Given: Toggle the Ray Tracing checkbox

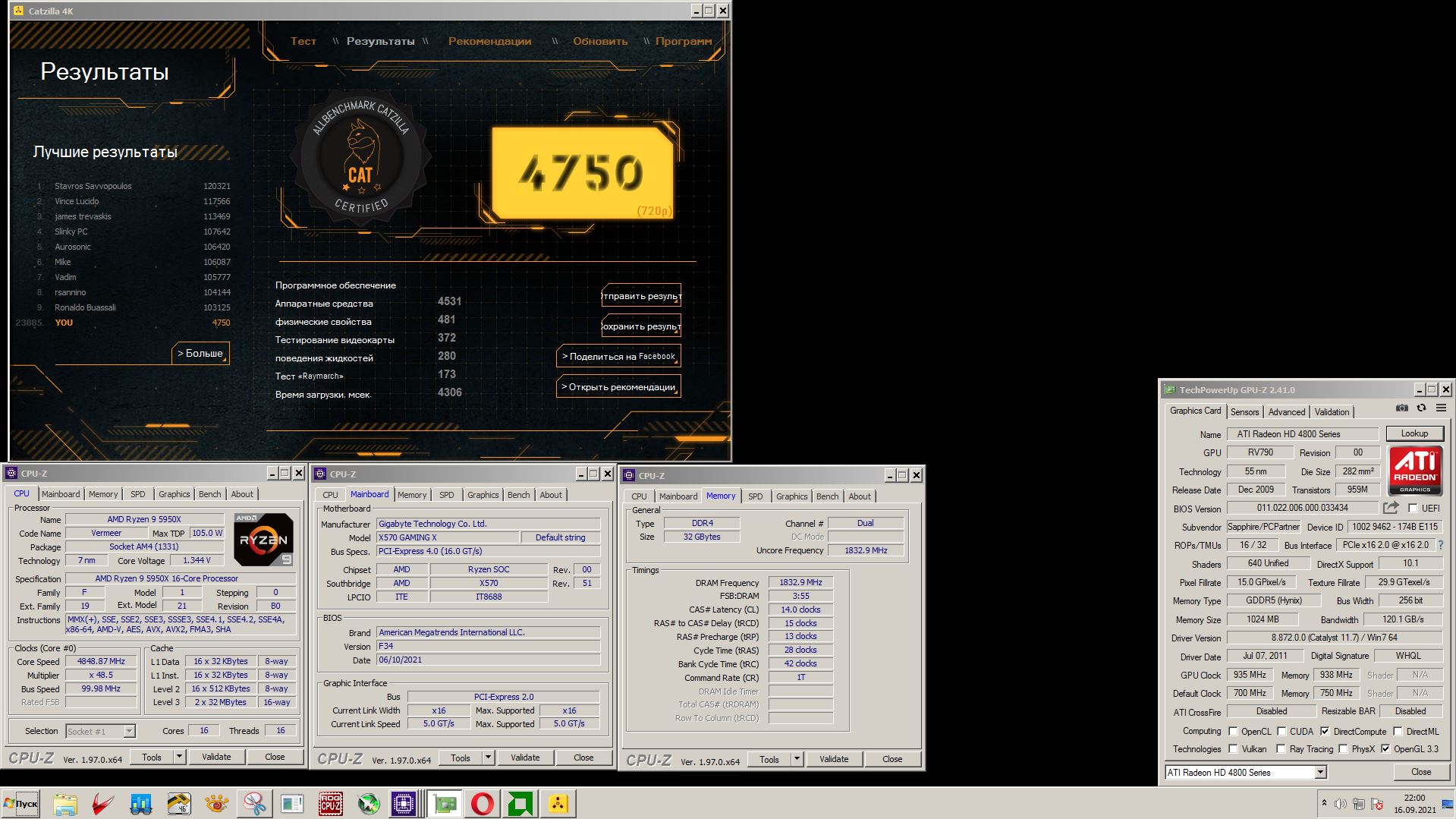Looking at the screenshot, I should [1281, 748].
